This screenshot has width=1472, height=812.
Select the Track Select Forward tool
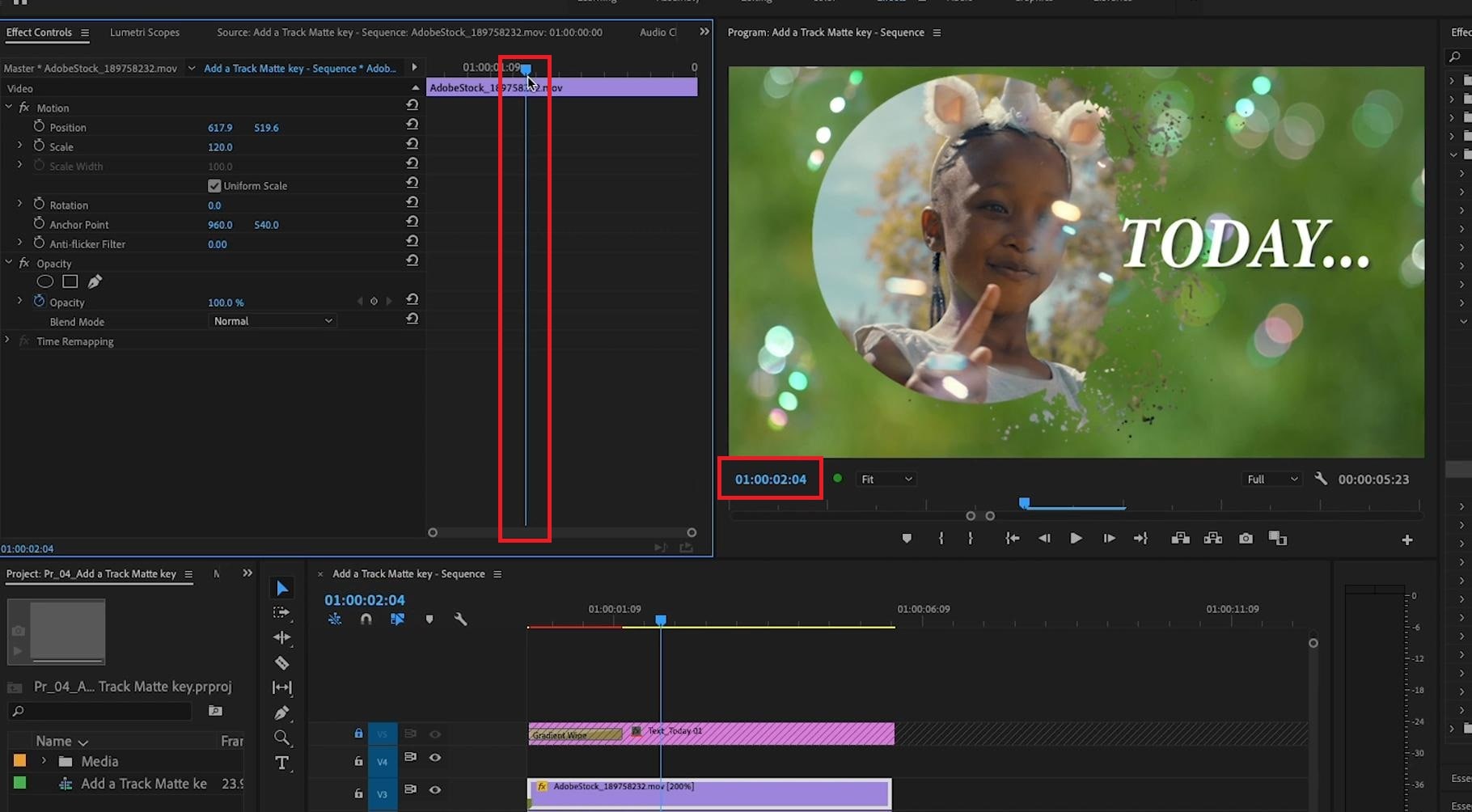pos(281,613)
